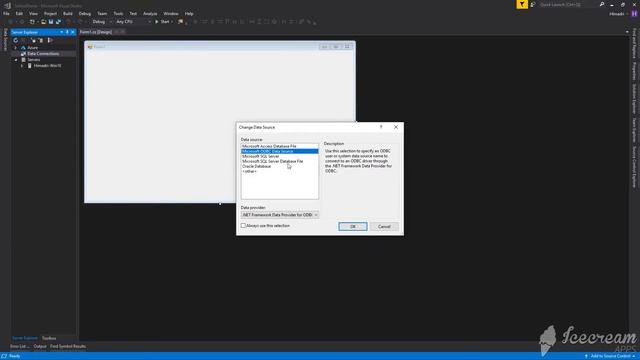Close the Change Data Source dialog
This screenshot has height=360, width=640.
396,127
